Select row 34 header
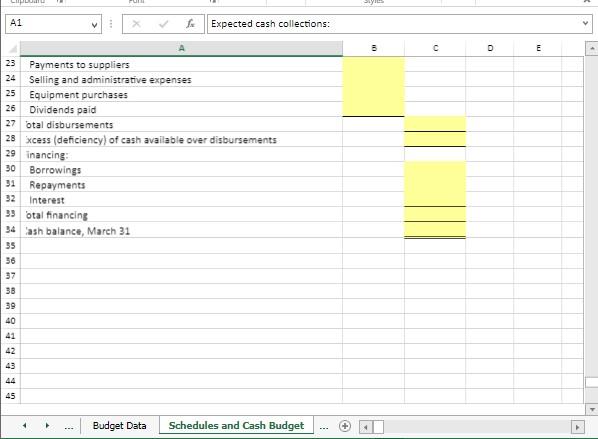 pos(10,230)
